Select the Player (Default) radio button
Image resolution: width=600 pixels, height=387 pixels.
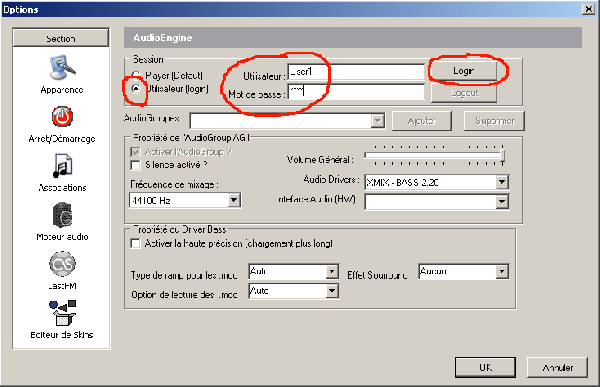point(136,75)
